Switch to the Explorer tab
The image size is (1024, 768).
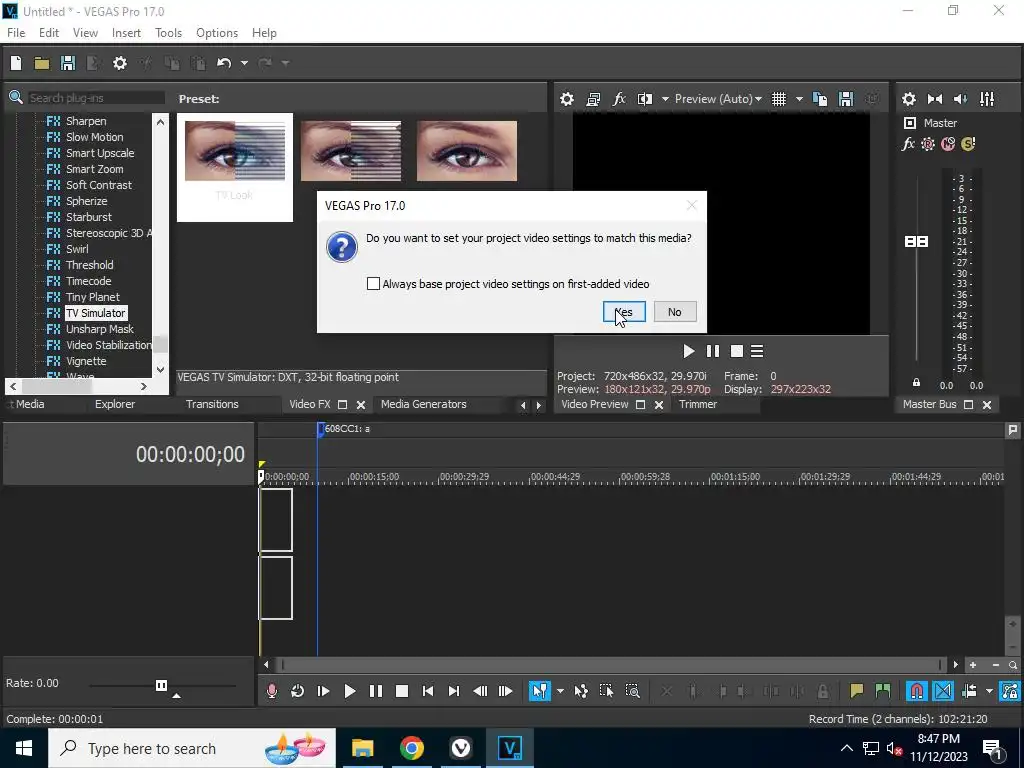point(115,404)
